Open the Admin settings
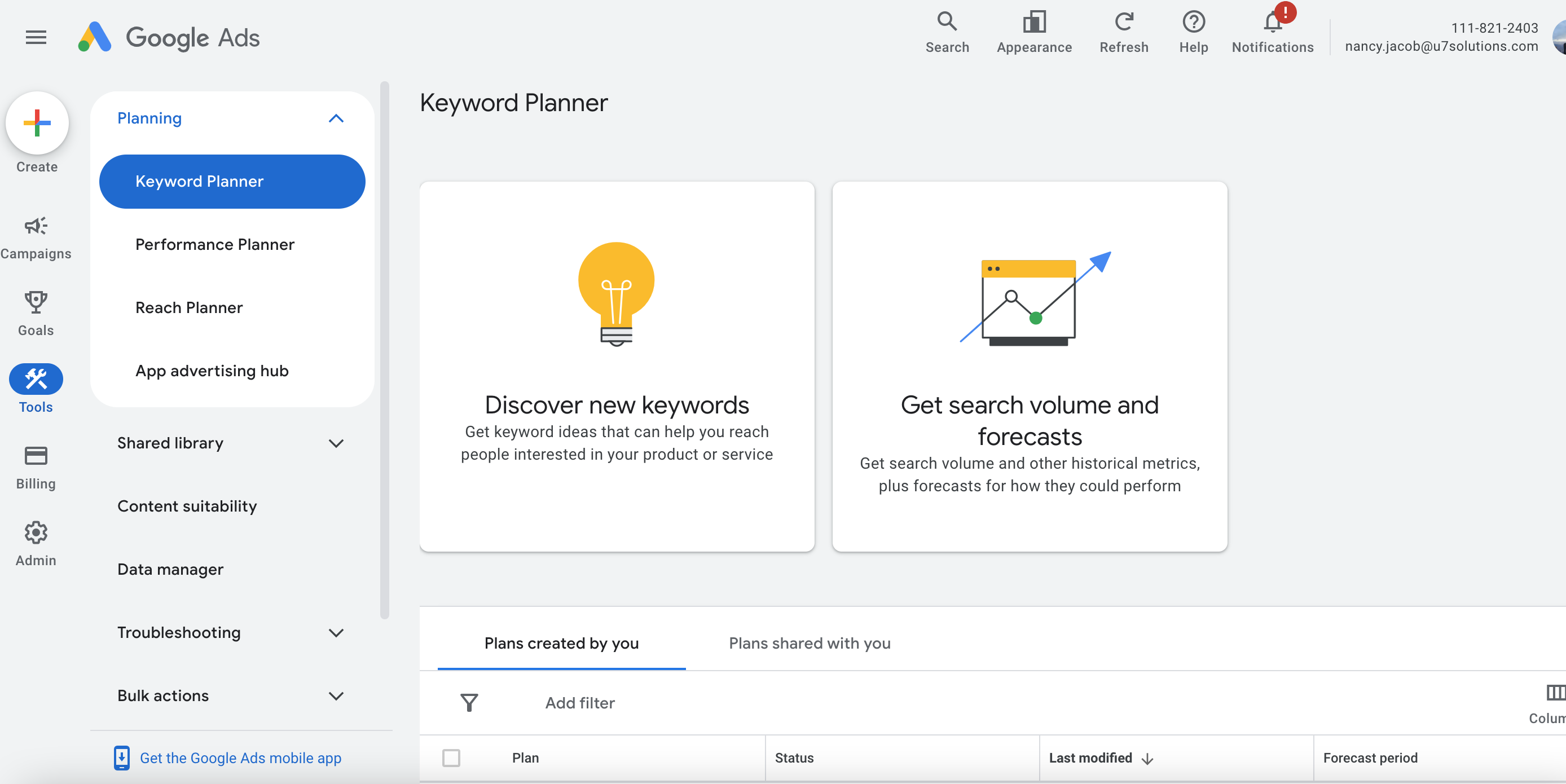Screen dimensions: 1566x784 (x=36, y=544)
